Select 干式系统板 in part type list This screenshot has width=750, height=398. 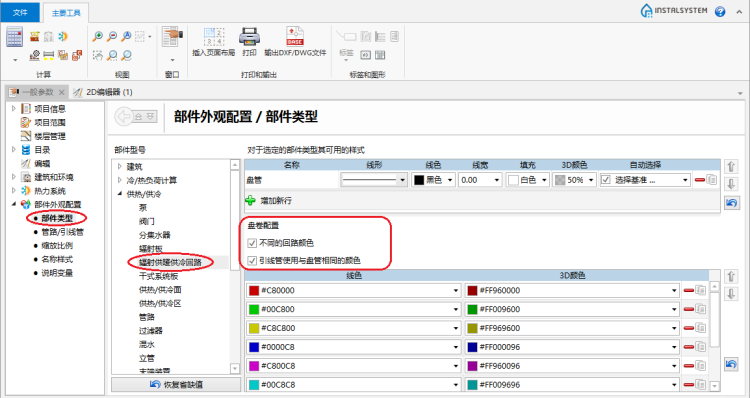tap(158, 276)
